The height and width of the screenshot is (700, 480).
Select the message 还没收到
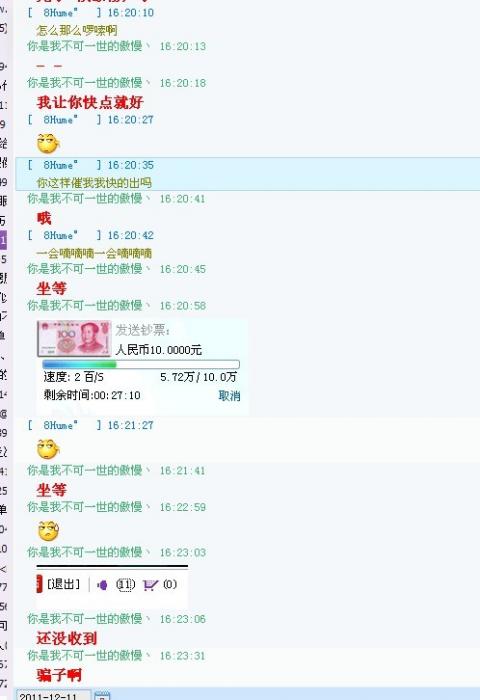click(67, 638)
